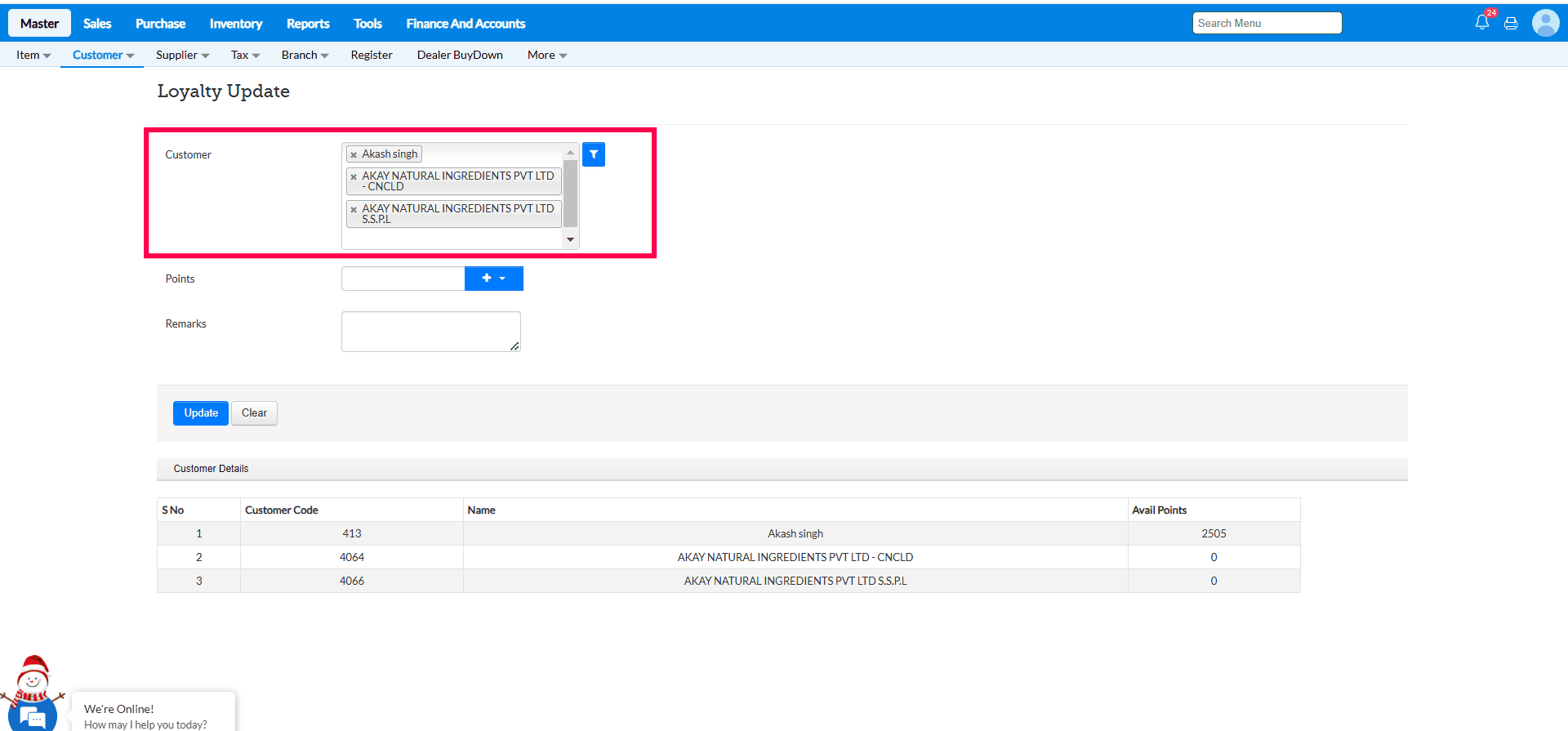This screenshot has height=731, width=1568.
Task: Open the Tools menu
Action: click(x=367, y=24)
